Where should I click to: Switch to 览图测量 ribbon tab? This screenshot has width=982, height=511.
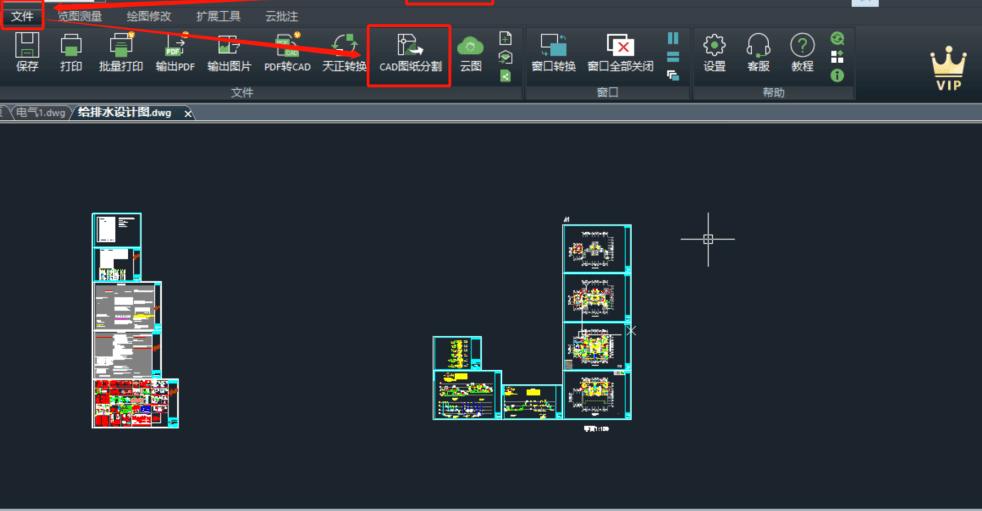coord(80,16)
